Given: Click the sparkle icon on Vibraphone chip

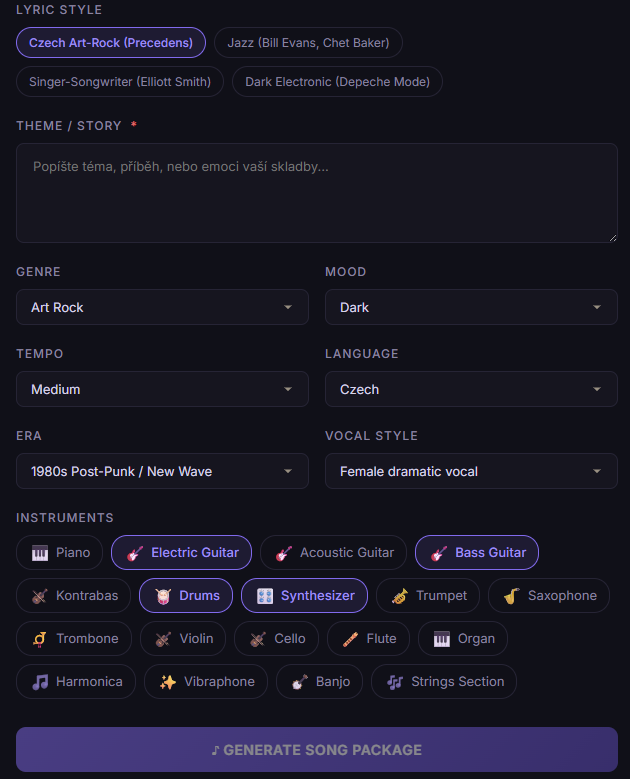Looking at the screenshot, I should pyautogui.click(x=168, y=681).
